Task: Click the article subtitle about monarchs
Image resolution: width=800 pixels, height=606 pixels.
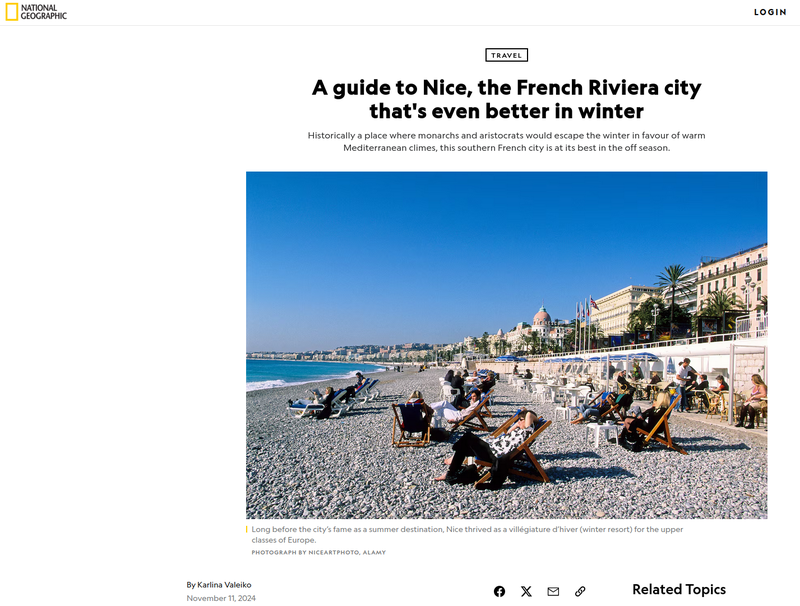Action: pos(506,141)
